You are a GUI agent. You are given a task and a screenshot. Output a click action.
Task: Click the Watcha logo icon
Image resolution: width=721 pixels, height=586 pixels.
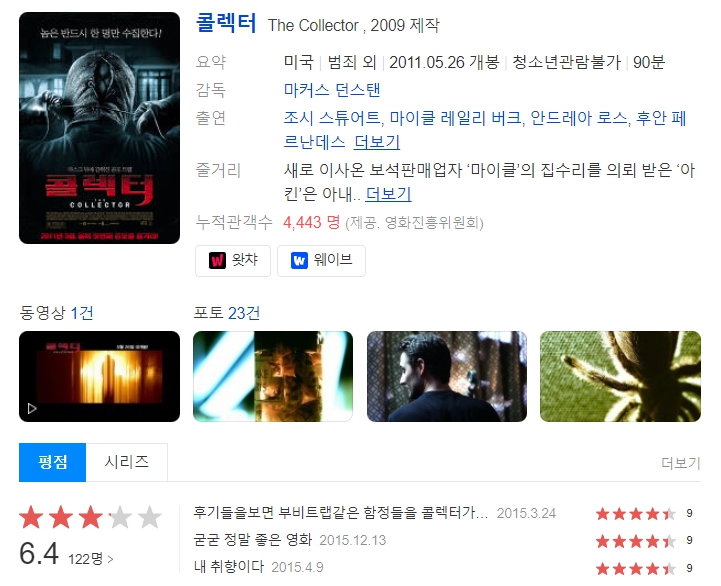[x=217, y=260]
